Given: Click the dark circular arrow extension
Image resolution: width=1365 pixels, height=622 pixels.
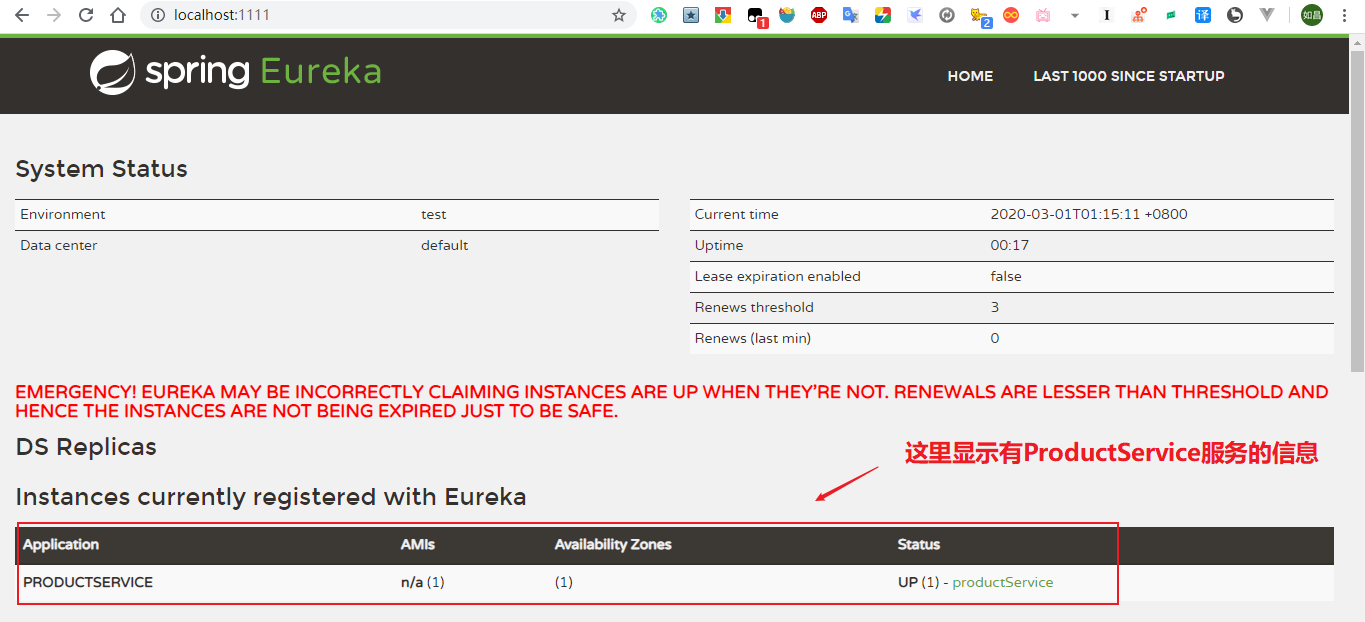Looking at the screenshot, I should 1235,15.
